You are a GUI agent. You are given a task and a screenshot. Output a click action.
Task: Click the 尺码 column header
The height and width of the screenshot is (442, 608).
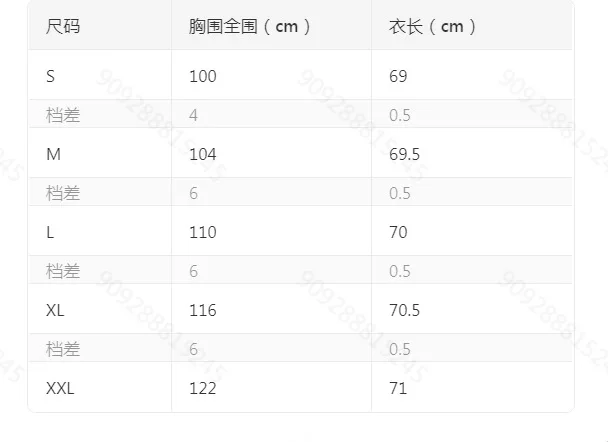63,27
